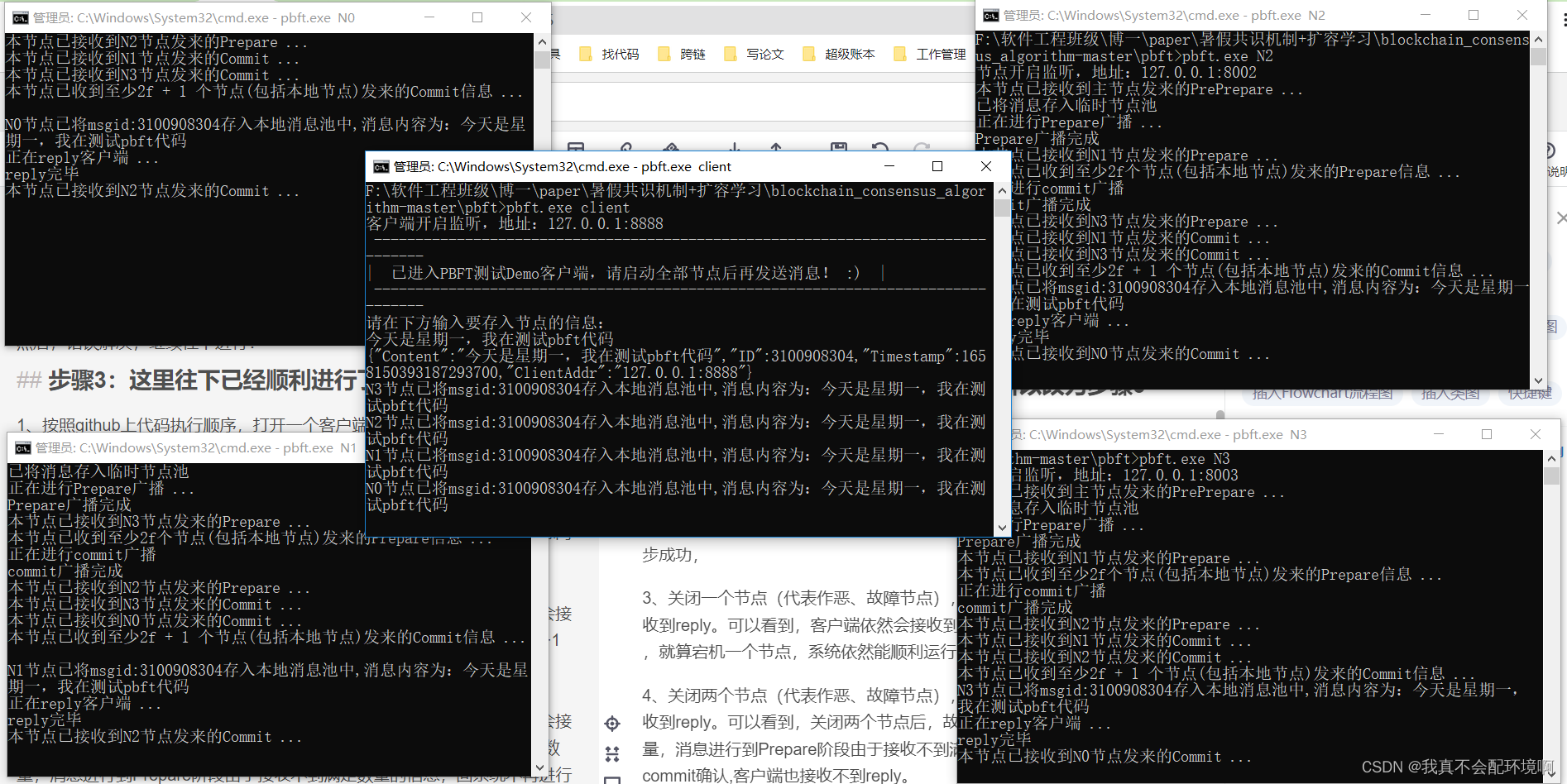The height and width of the screenshot is (784, 1567).
Task: Click N1 line '已将消息存入临时节点池'
Action: click(98, 472)
